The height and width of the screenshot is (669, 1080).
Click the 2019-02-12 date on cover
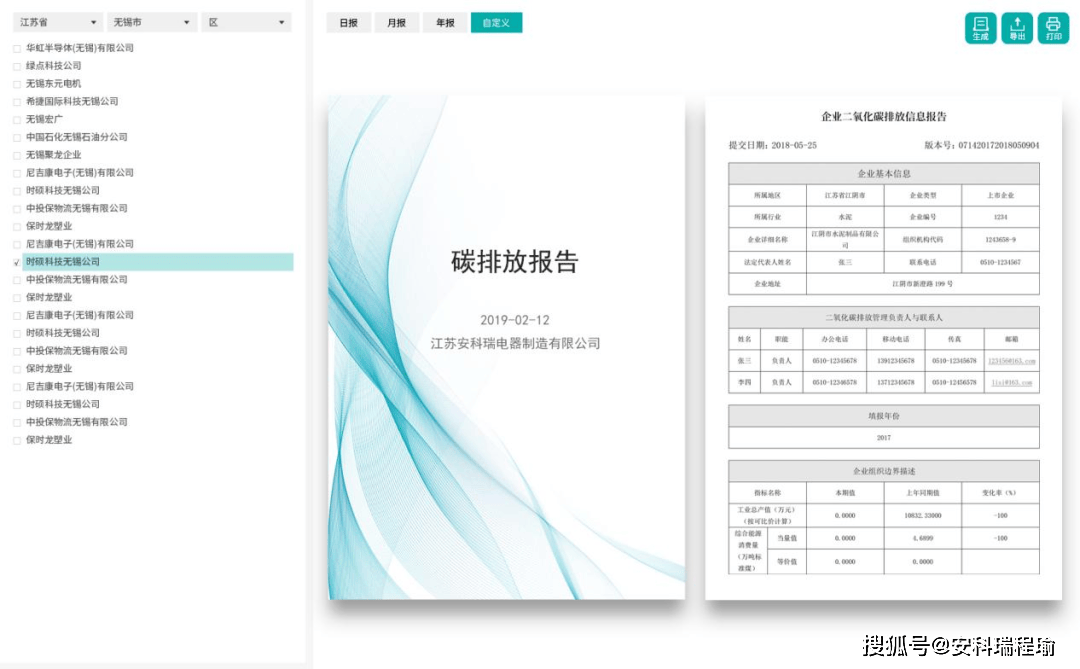[x=515, y=320]
